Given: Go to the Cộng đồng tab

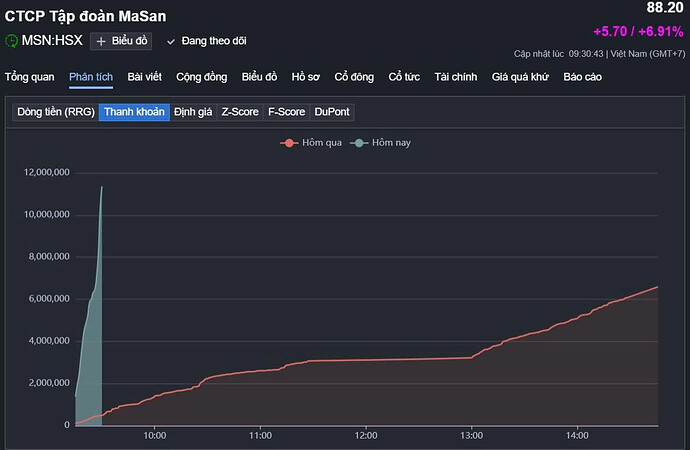Looking at the screenshot, I should 201,77.
